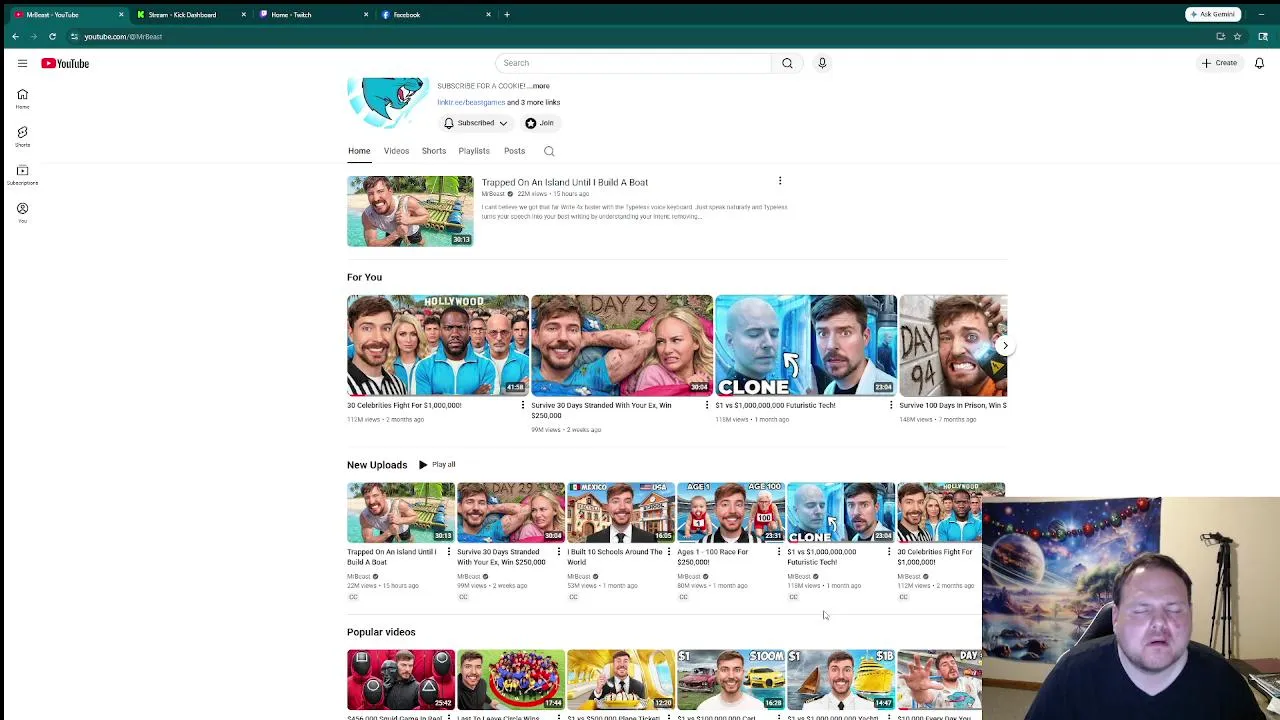Open options for Ages 1 - 100 Race video
1280x720 pixels.
coord(778,552)
